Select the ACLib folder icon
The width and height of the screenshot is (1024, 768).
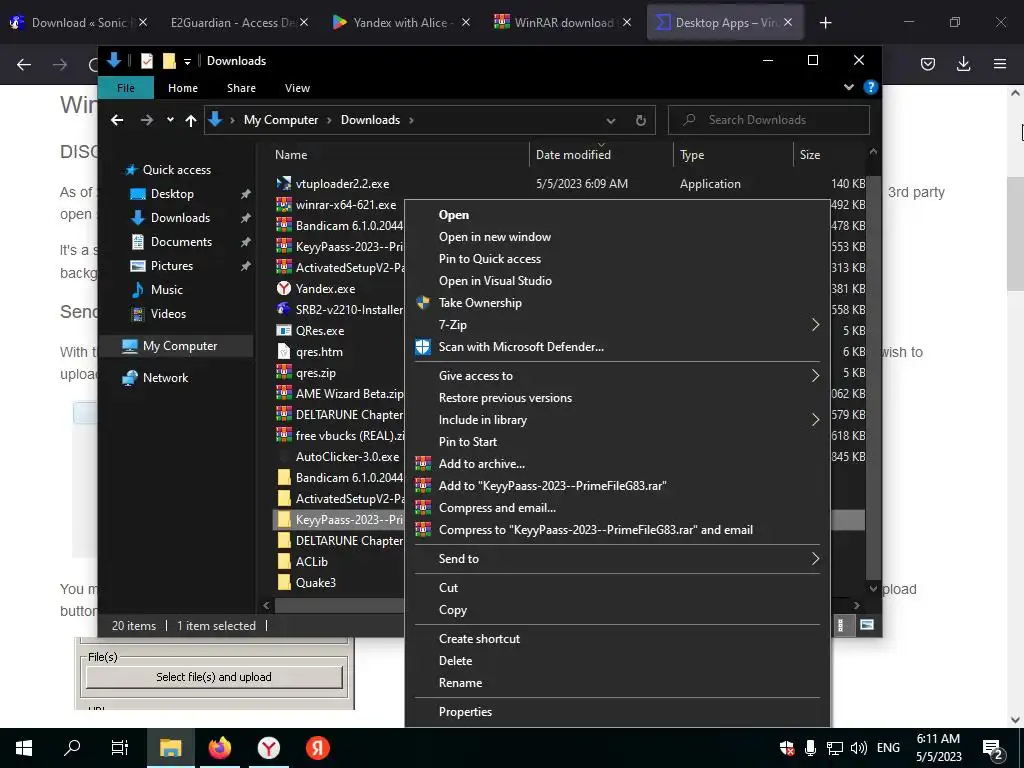pyautogui.click(x=283, y=562)
